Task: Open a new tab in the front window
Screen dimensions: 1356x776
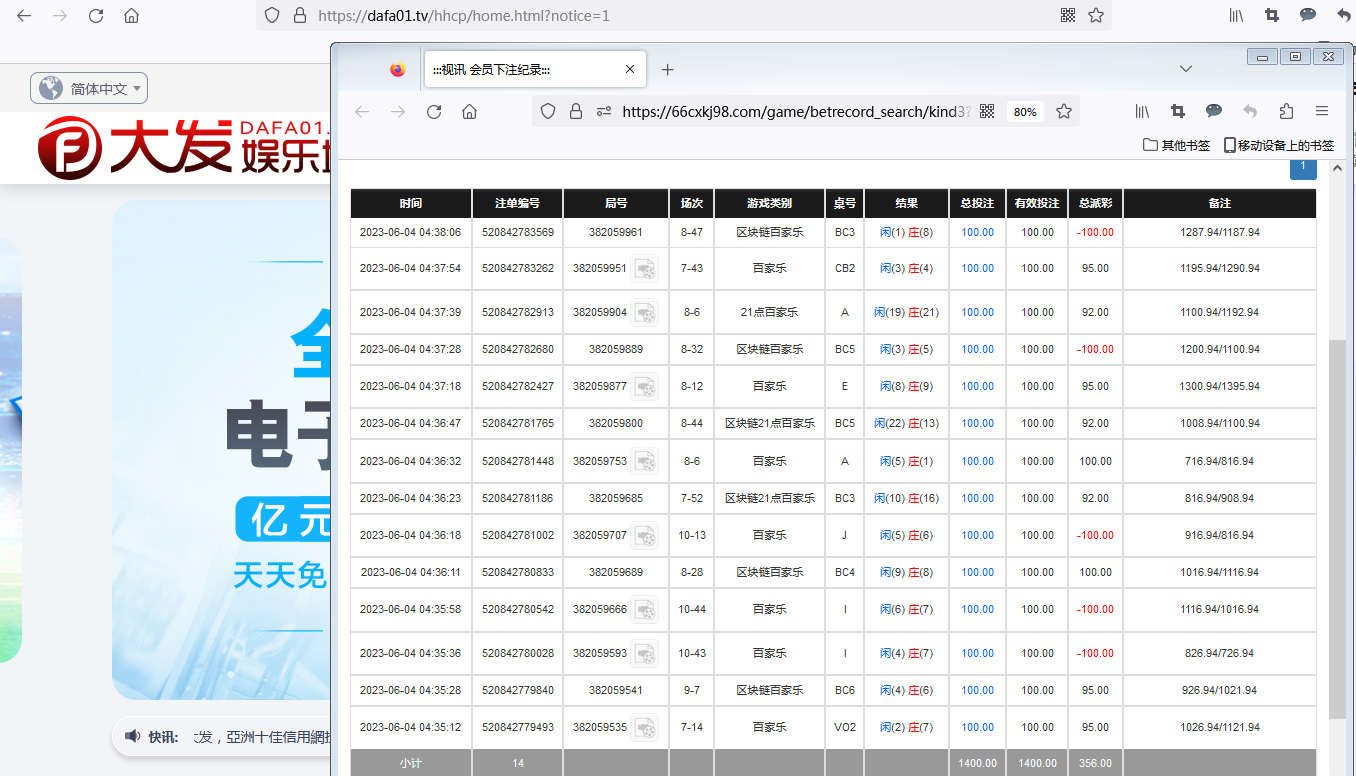Action: click(x=668, y=70)
